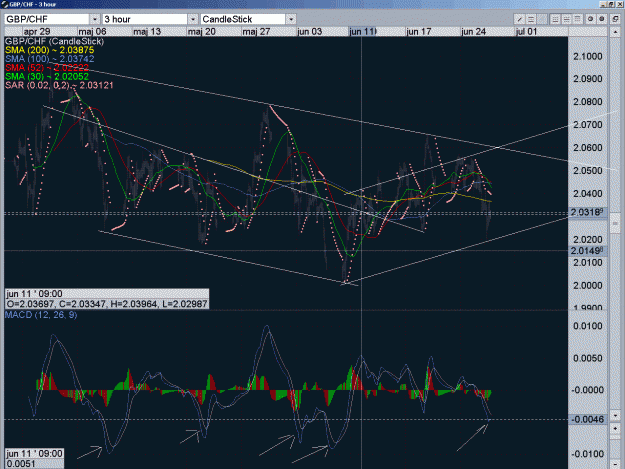Image resolution: width=625 pixels, height=469 pixels.
Task: Click the -0.0046 MACD level marker
Action: click(x=588, y=419)
